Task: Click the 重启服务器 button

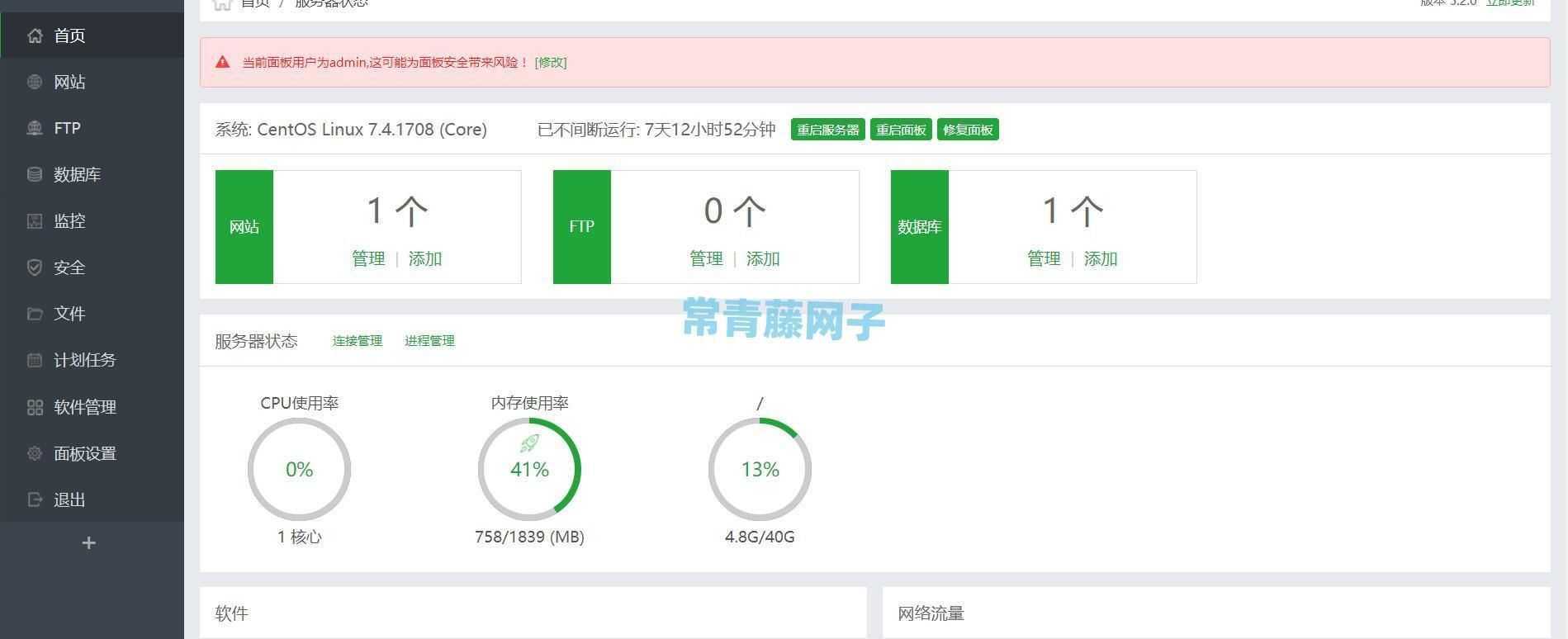Action: coord(827,130)
